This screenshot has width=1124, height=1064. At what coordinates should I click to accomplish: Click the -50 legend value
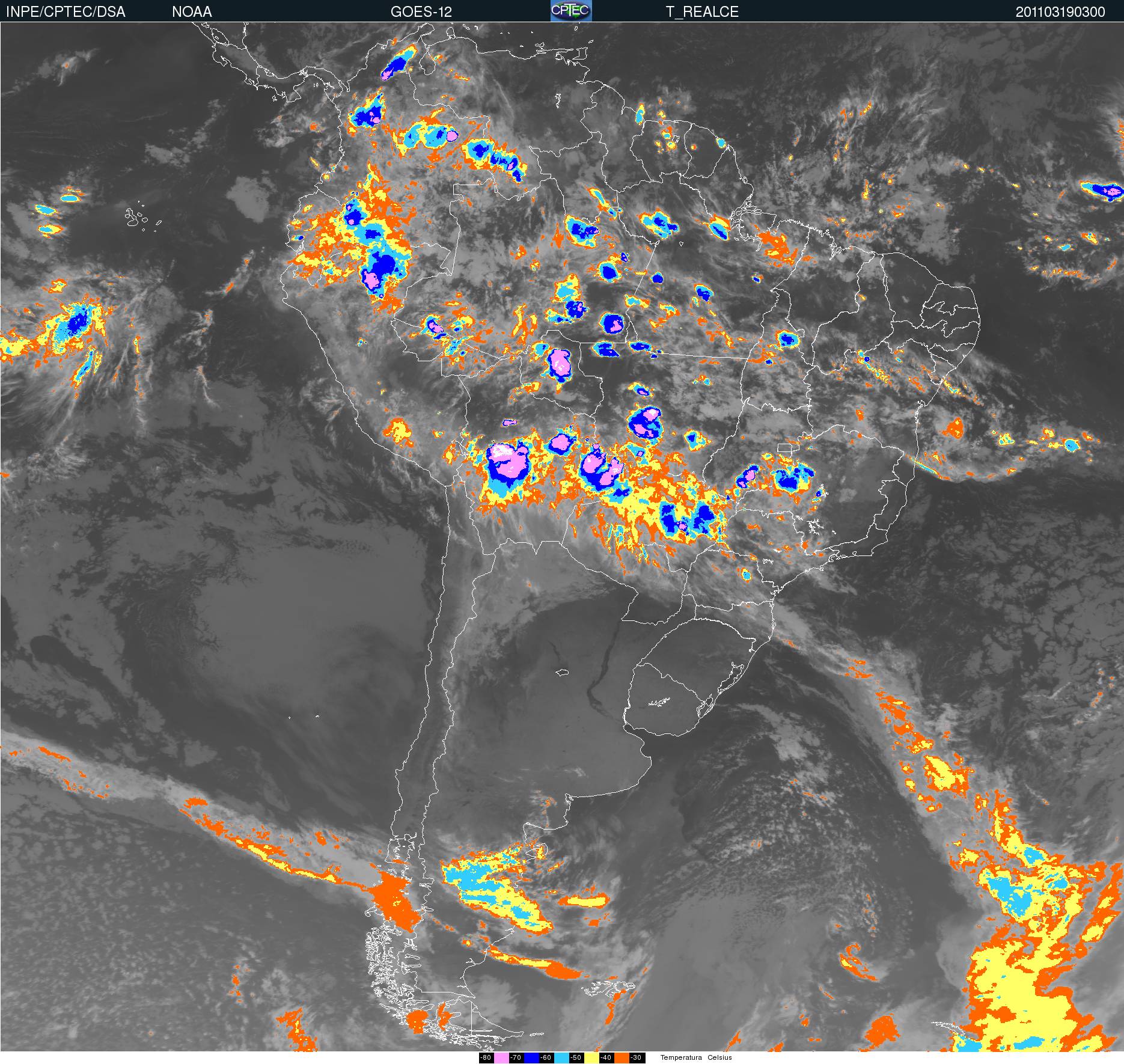tap(576, 1058)
